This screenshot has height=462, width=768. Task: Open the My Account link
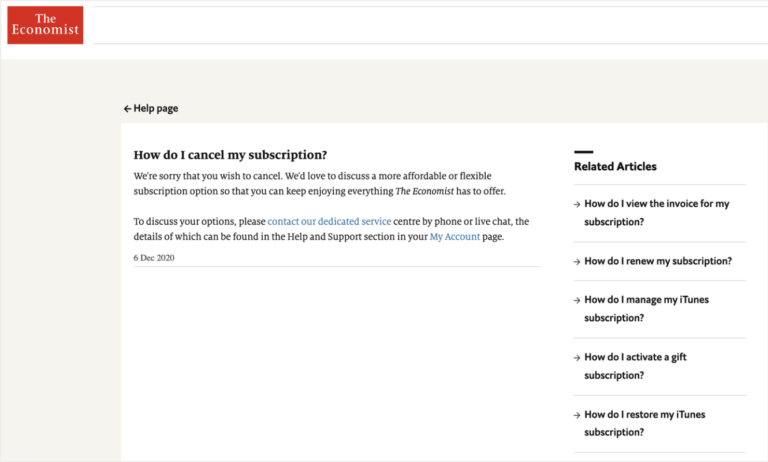[455, 237]
